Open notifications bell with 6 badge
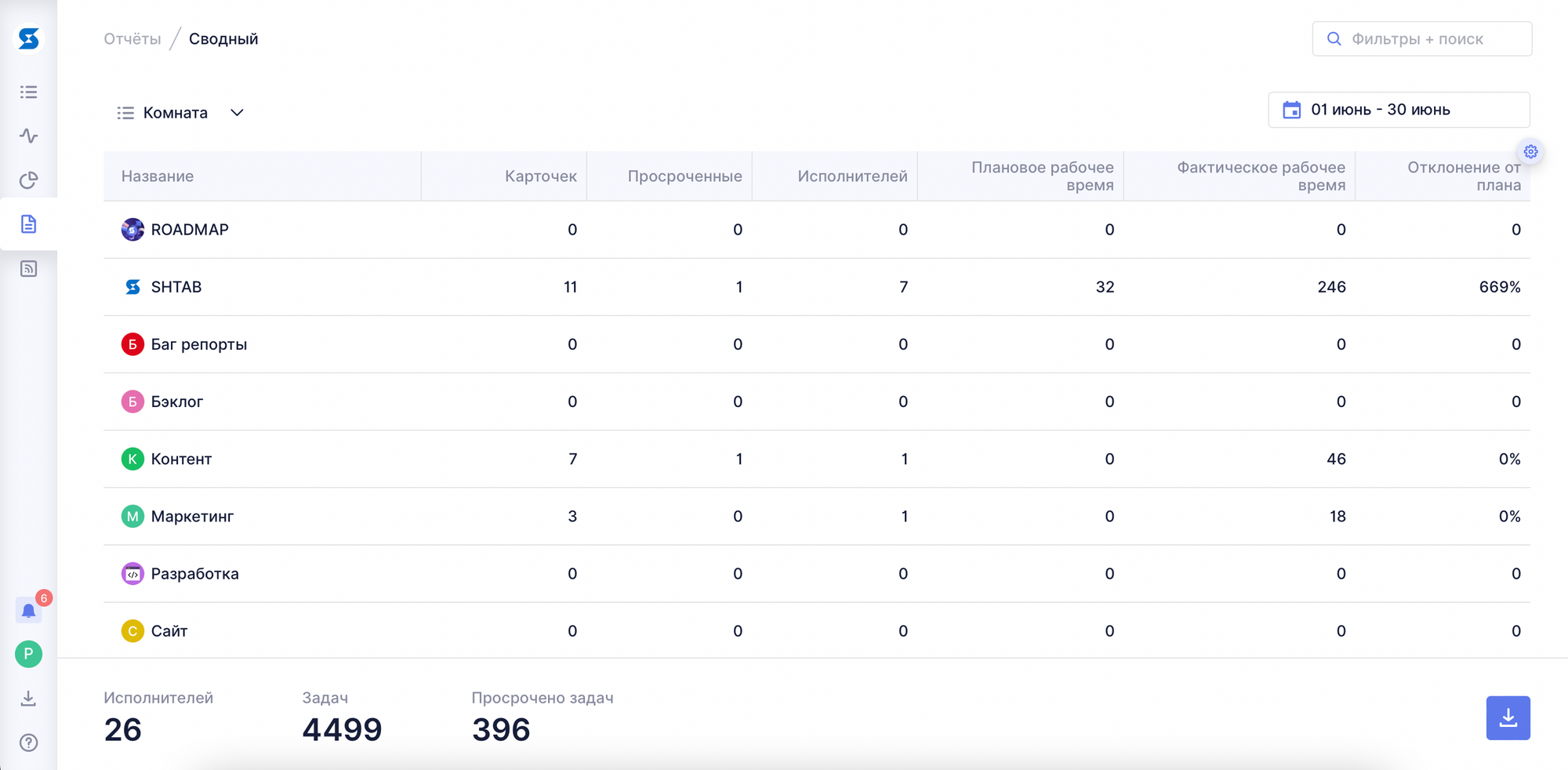Image resolution: width=1568 pixels, height=770 pixels. 29,611
